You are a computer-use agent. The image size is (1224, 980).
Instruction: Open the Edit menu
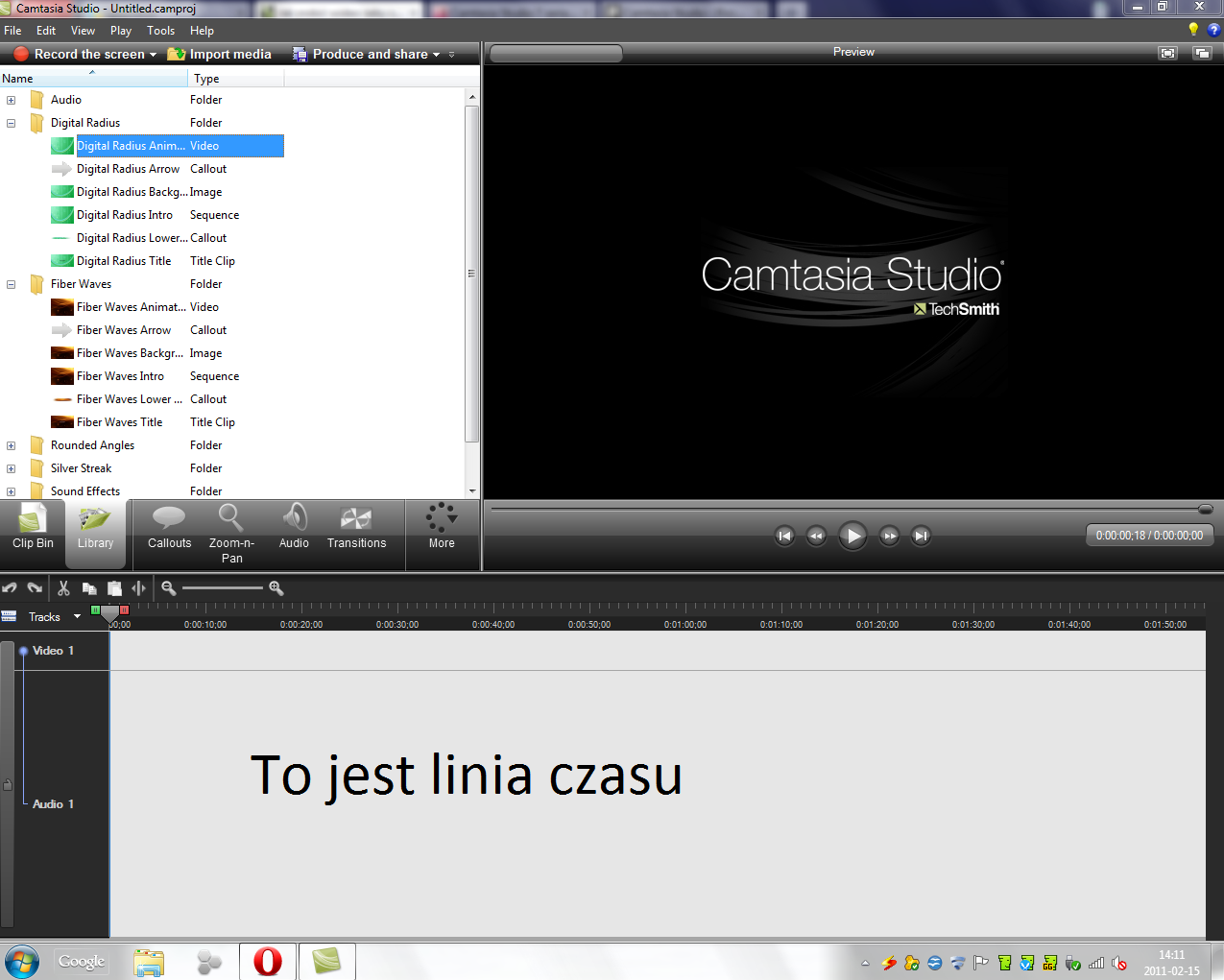pyautogui.click(x=46, y=31)
